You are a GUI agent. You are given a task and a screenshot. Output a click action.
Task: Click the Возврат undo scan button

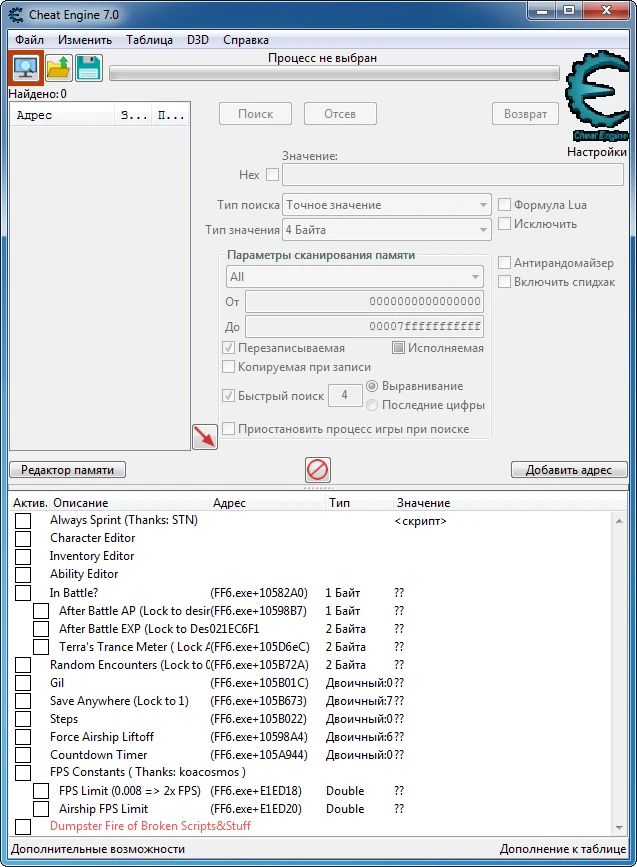click(x=525, y=114)
